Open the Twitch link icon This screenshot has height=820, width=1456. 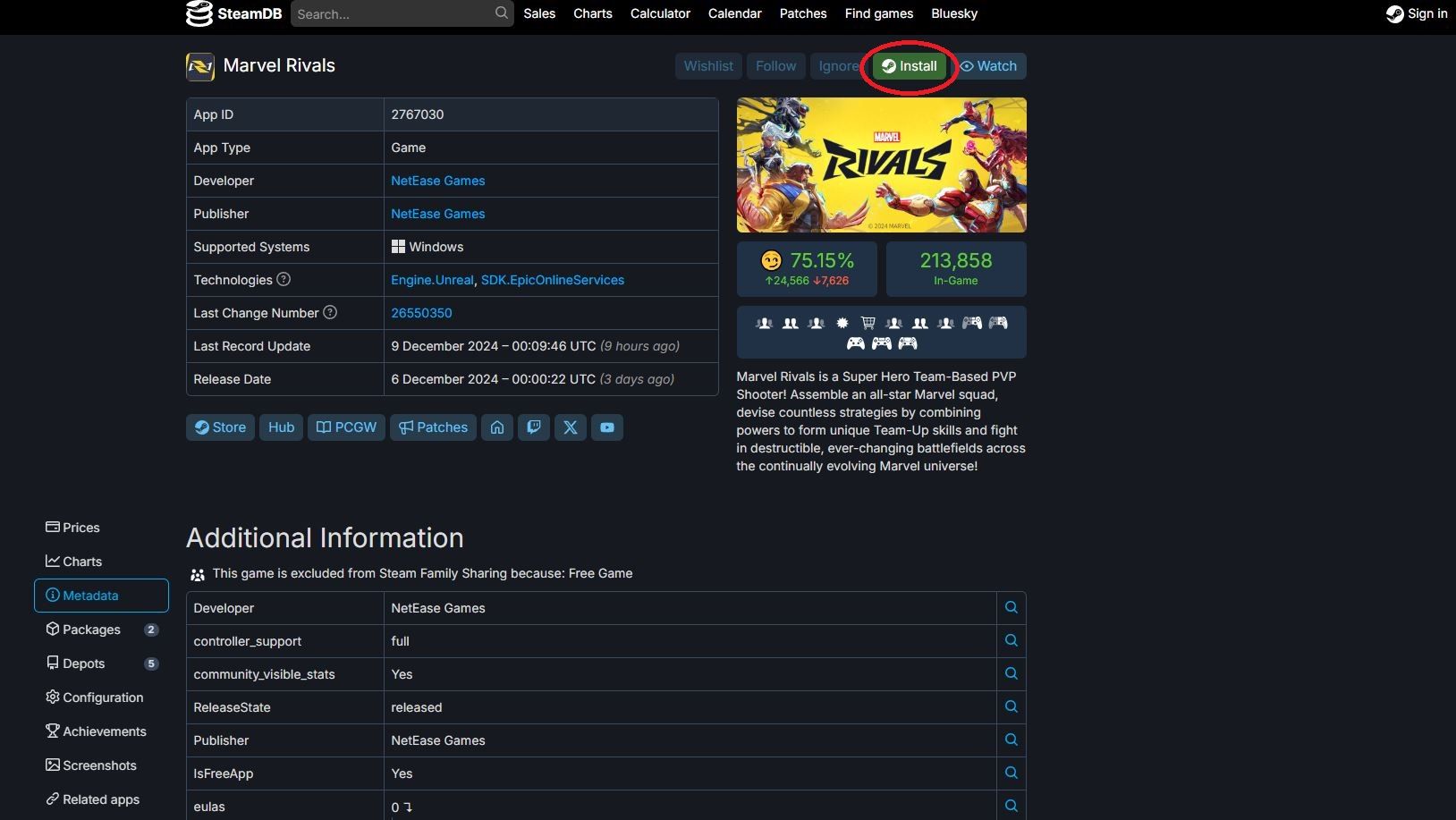click(x=534, y=427)
